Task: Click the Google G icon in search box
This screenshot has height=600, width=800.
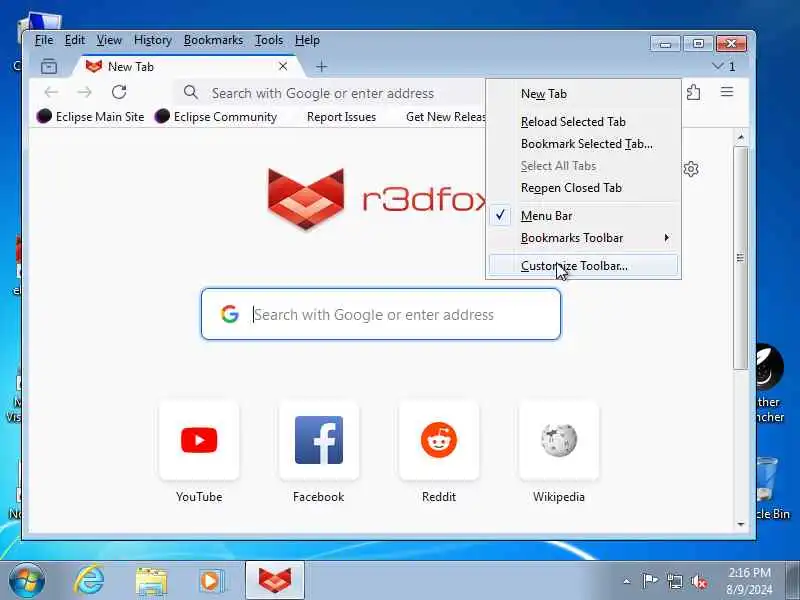Action: (x=230, y=314)
